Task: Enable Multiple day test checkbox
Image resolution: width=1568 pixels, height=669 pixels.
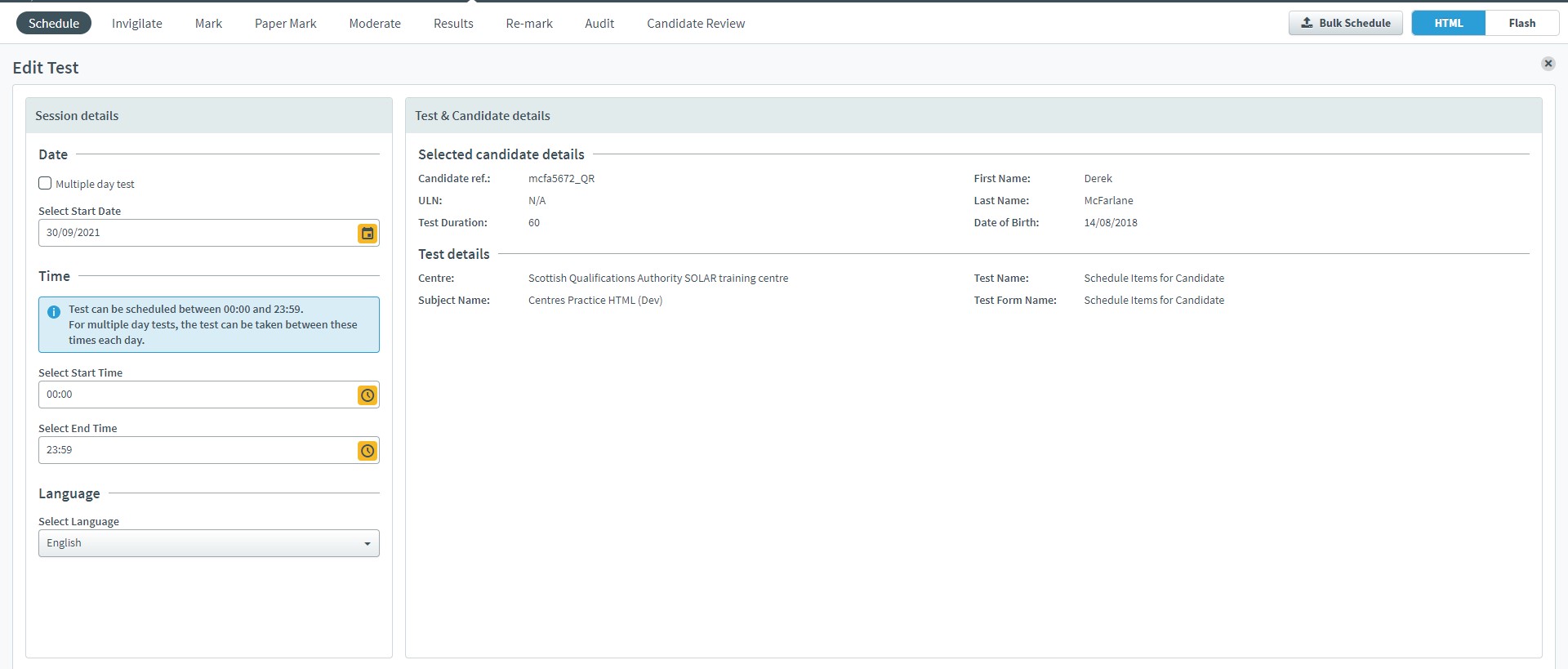Action: click(45, 183)
